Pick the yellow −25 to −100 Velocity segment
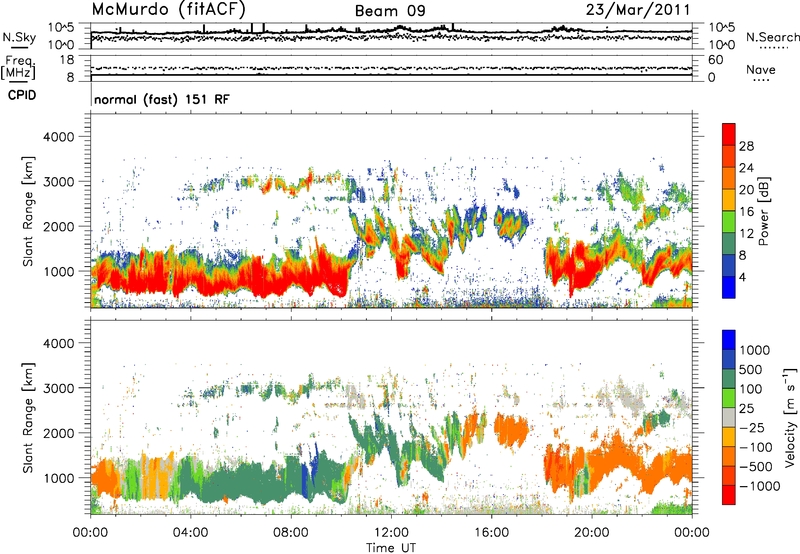 coord(729,437)
